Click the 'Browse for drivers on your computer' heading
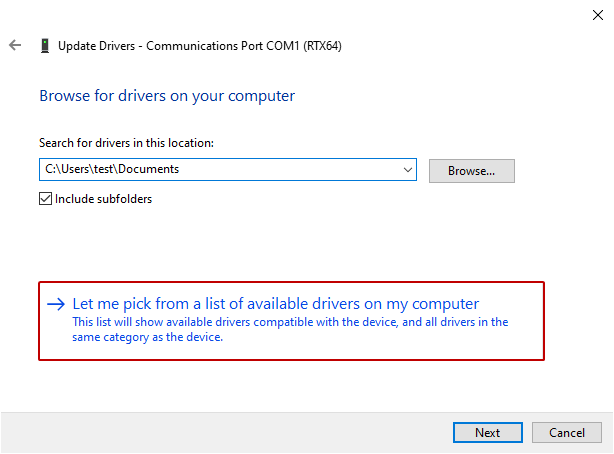 tap(167, 96)
